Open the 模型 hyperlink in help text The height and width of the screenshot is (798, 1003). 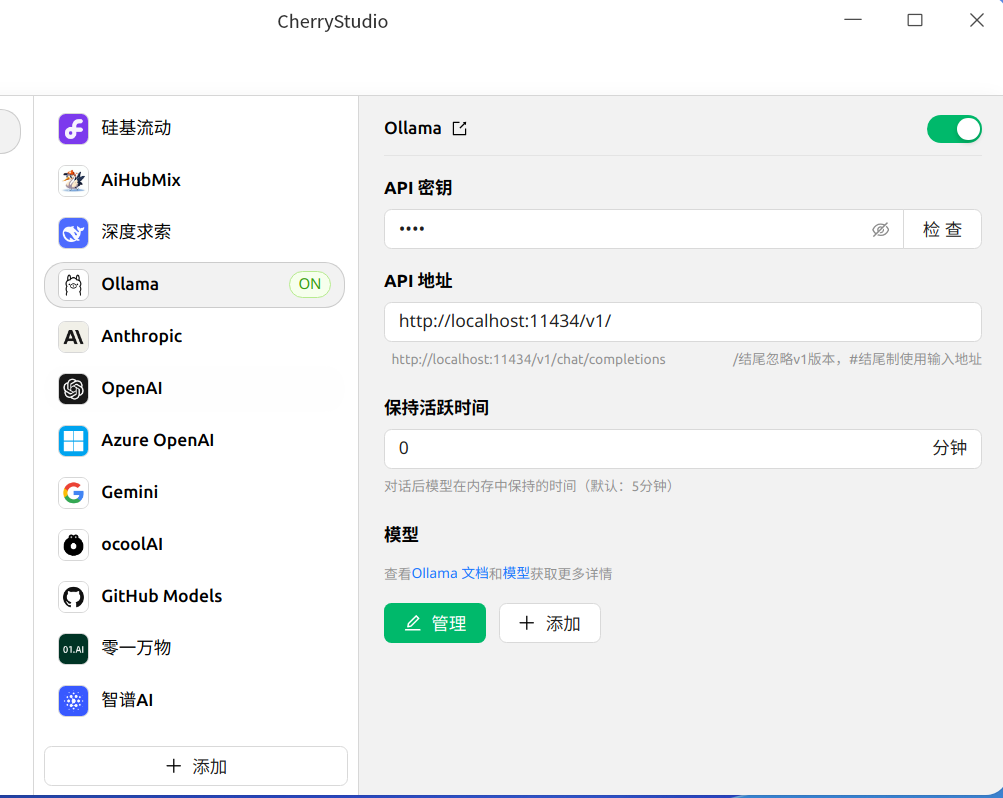pos(516,574)
